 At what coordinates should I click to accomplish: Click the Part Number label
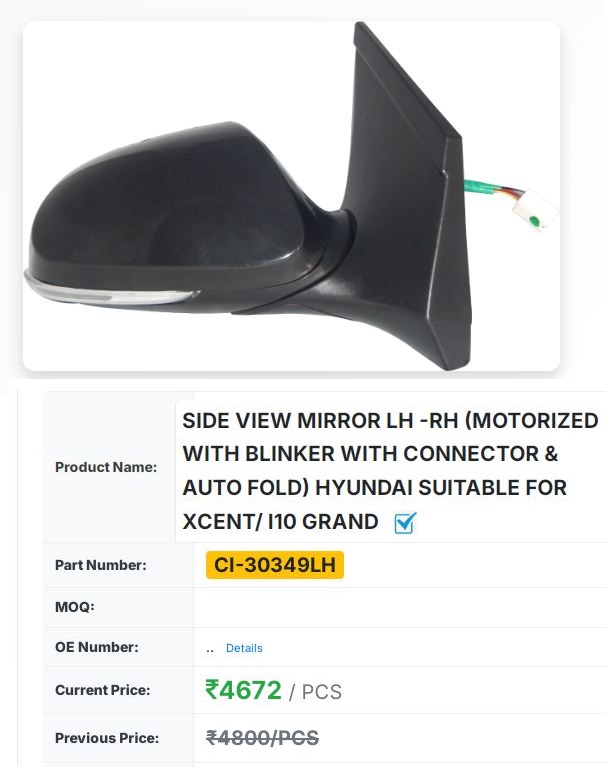click(x=100, y=565)
